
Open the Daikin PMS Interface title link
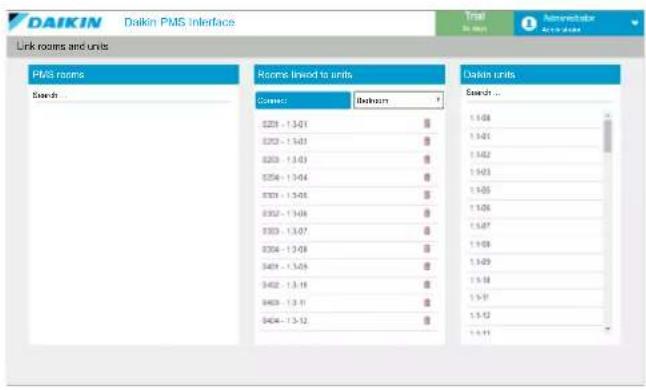pos(179,22)
